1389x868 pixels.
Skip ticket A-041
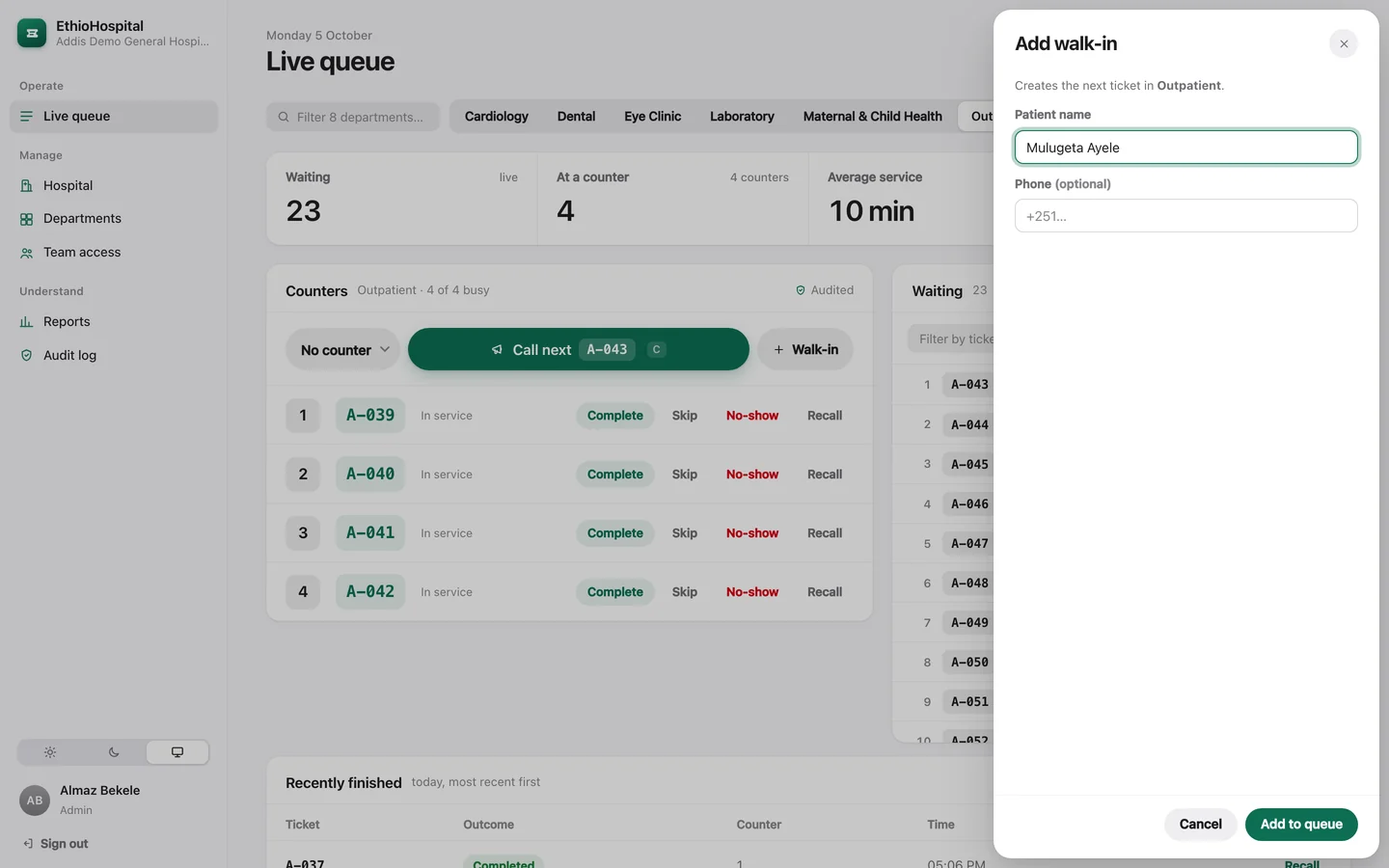(x=685, y=533)
